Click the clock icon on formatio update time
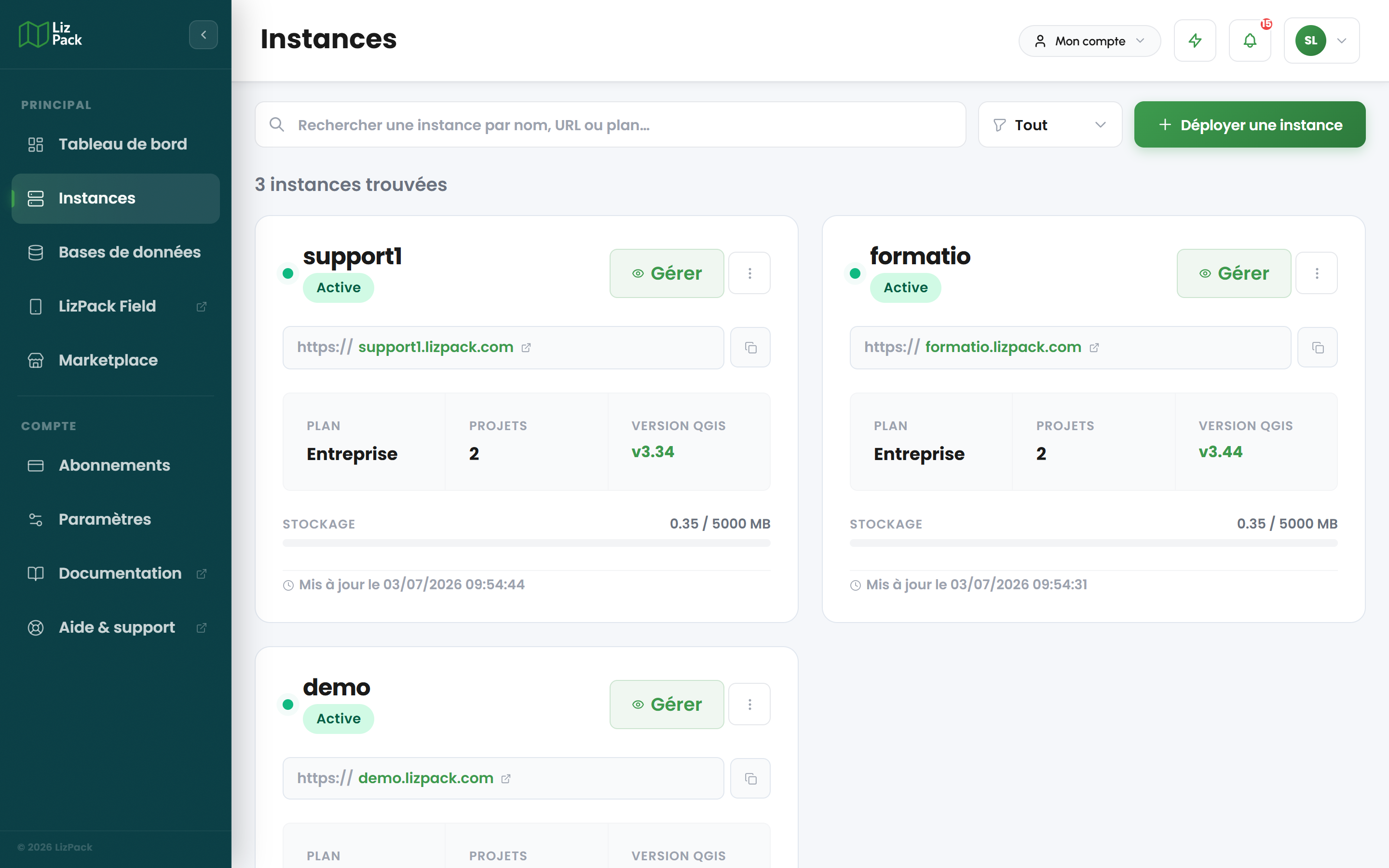Screen dimensions: 1389x868 [855, 585]
